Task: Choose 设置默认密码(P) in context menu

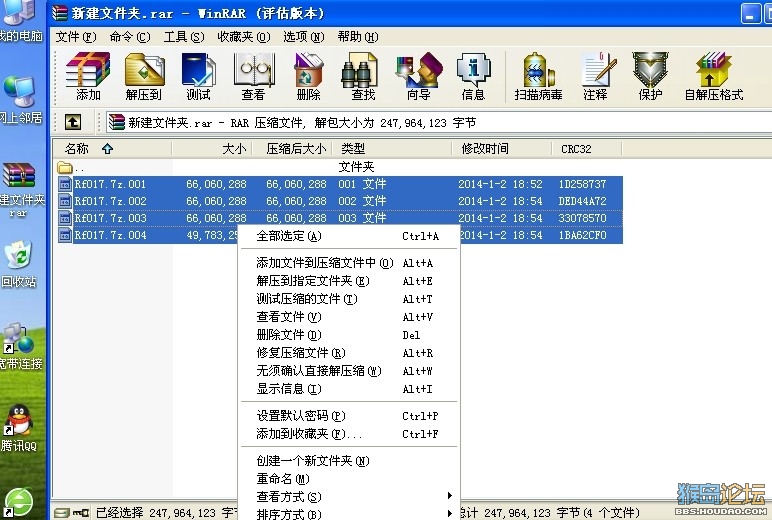Action: point(349,416)
